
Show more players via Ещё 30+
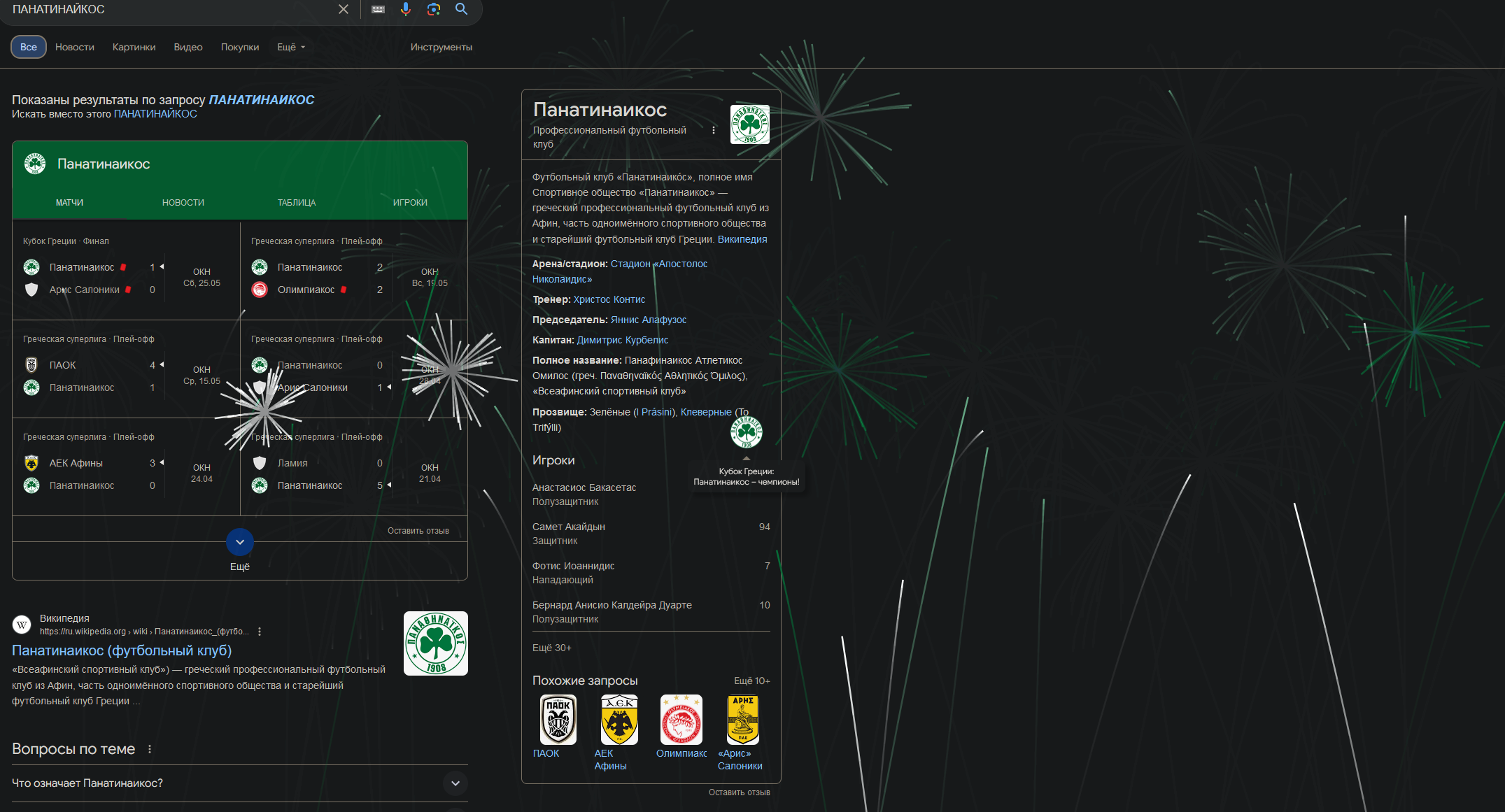point(552,648)
